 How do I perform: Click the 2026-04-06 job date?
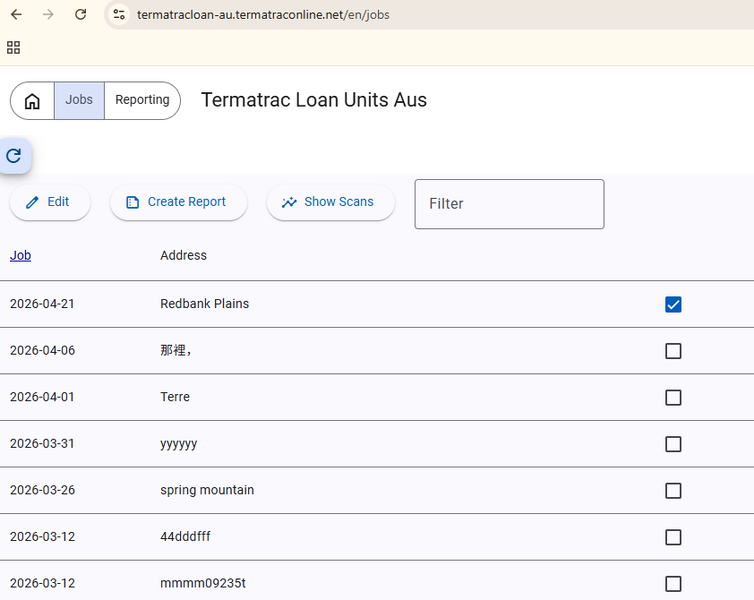coord(42,350)
